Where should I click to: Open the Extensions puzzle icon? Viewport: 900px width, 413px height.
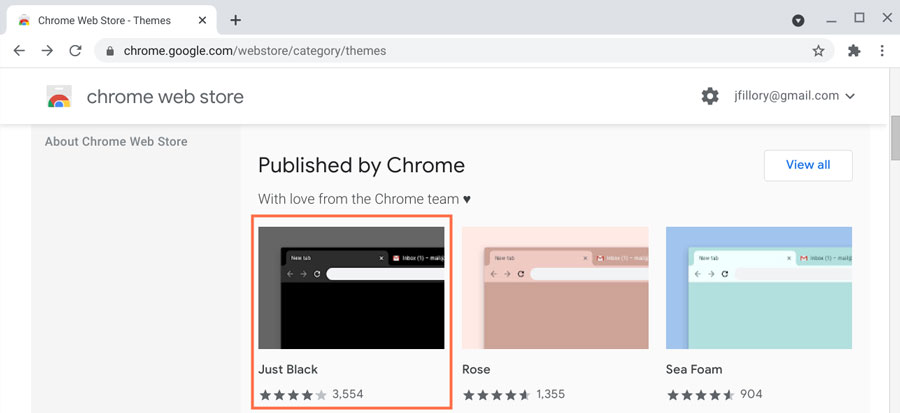pyautogui.click(x=853, y=51)
